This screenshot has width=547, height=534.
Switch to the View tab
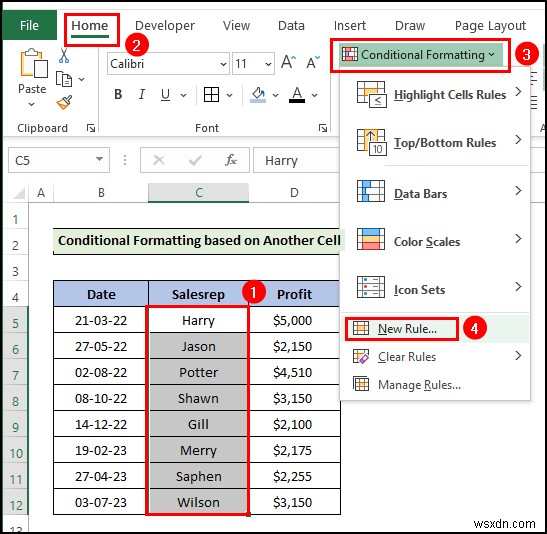click(x=237, y=26)
